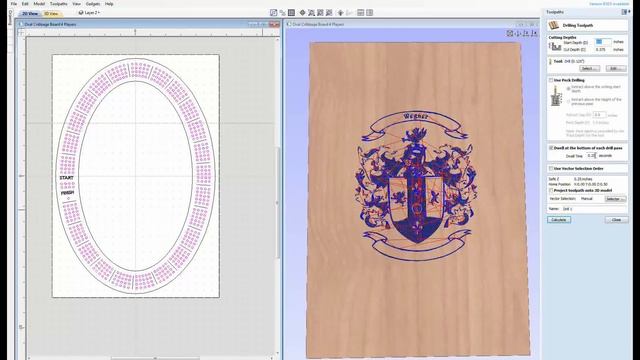
Task: Select retract above cutting start depth option
Action: point(569,89)
